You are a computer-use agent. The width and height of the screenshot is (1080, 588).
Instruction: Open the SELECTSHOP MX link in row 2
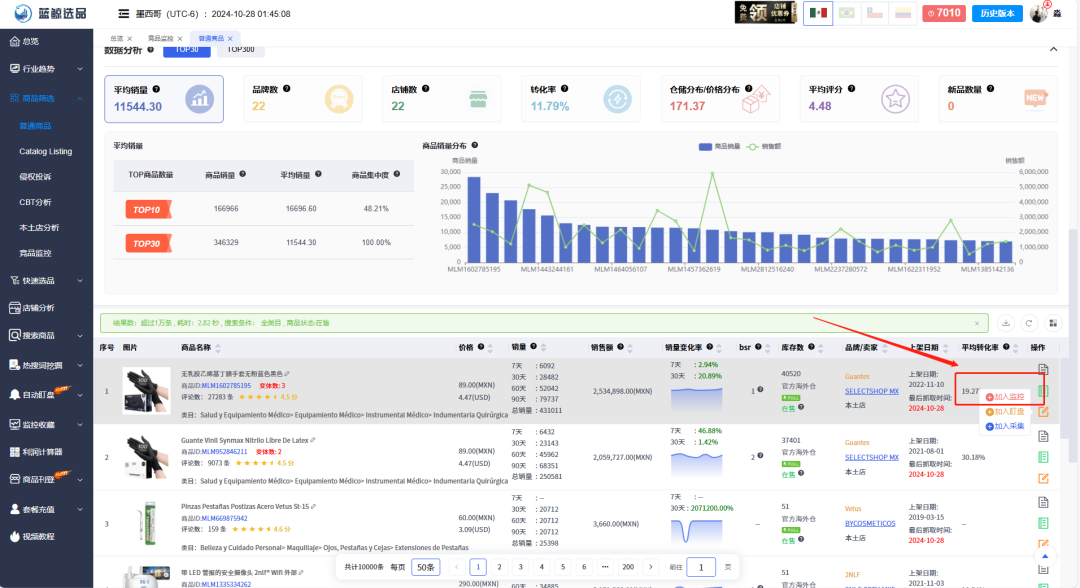click(871, 457)
